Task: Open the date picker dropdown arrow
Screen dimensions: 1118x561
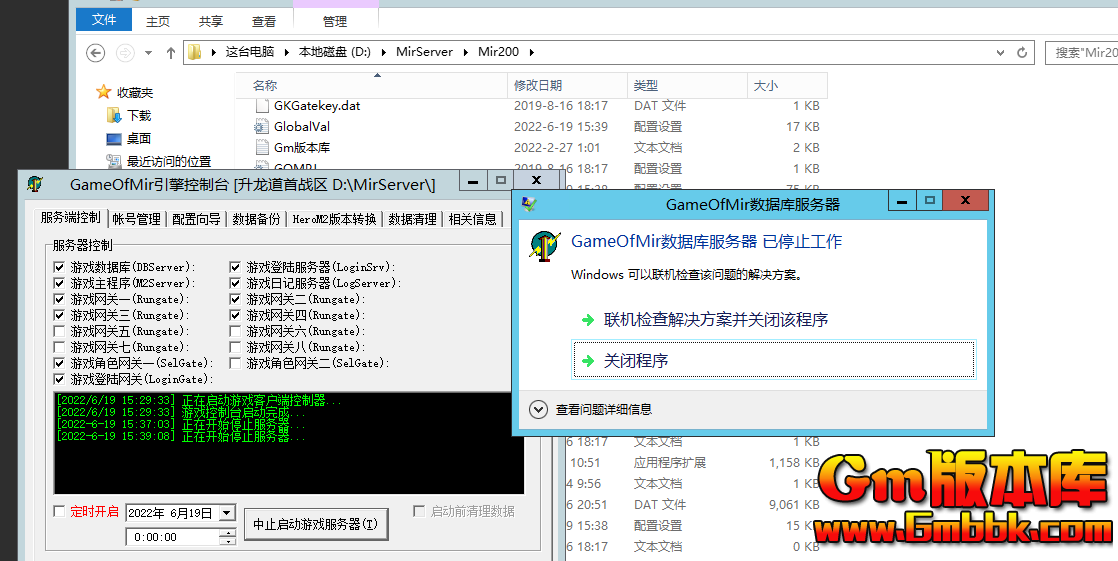Action: point(227,513)
